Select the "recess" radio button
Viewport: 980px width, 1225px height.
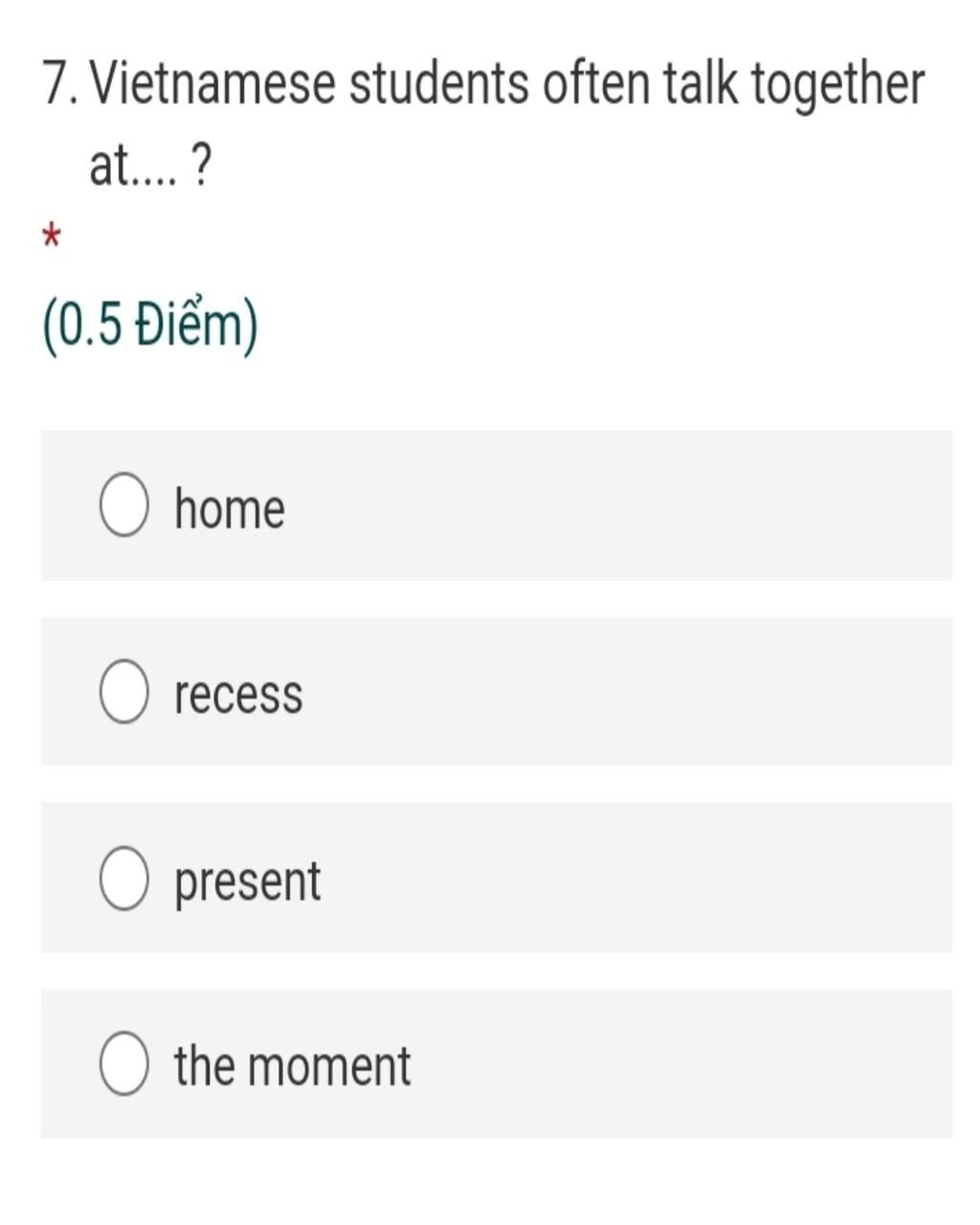pos(123,691)
